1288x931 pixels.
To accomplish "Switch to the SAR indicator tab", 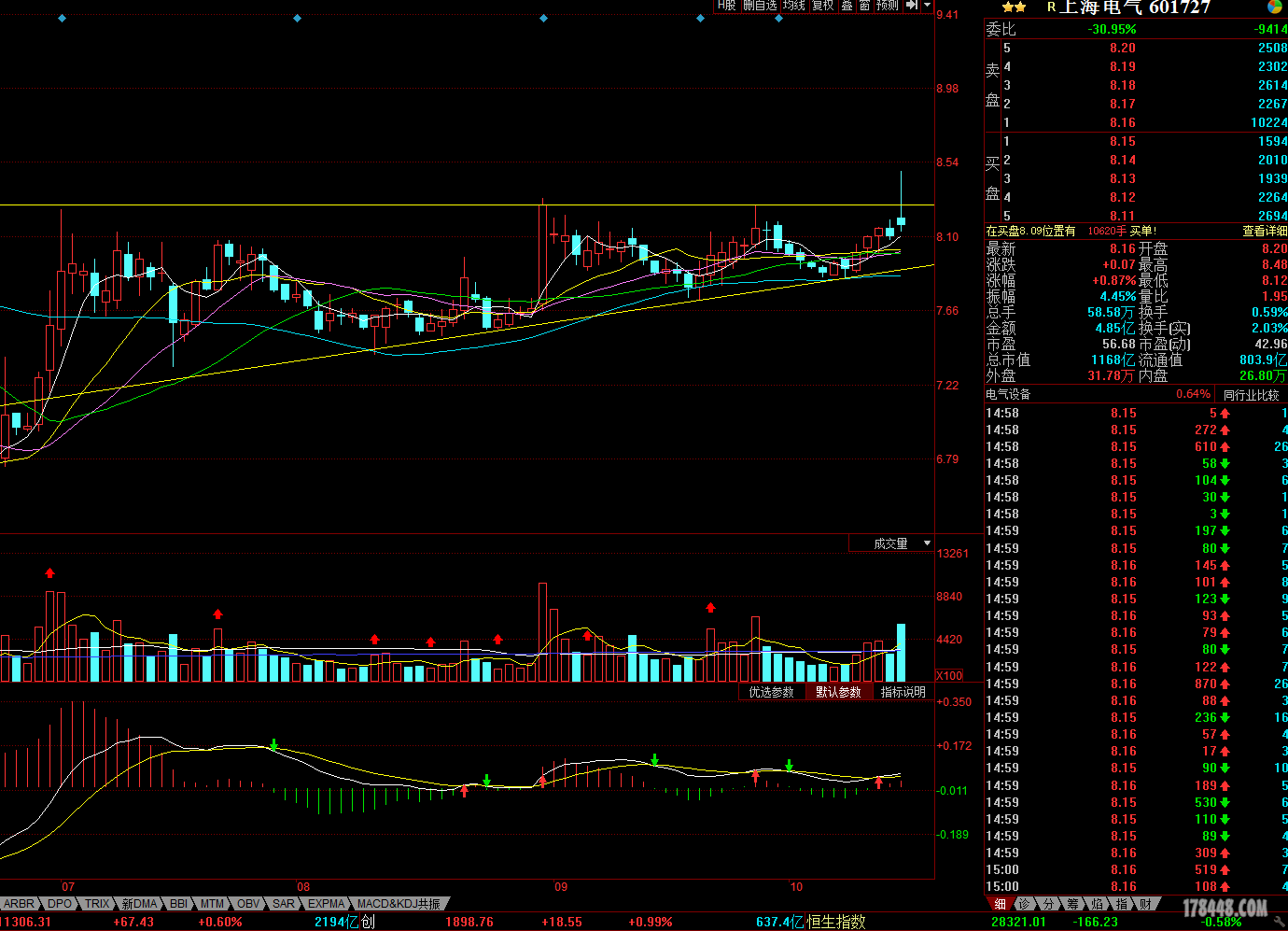I will pyautogui.click(x=283, y=904).
